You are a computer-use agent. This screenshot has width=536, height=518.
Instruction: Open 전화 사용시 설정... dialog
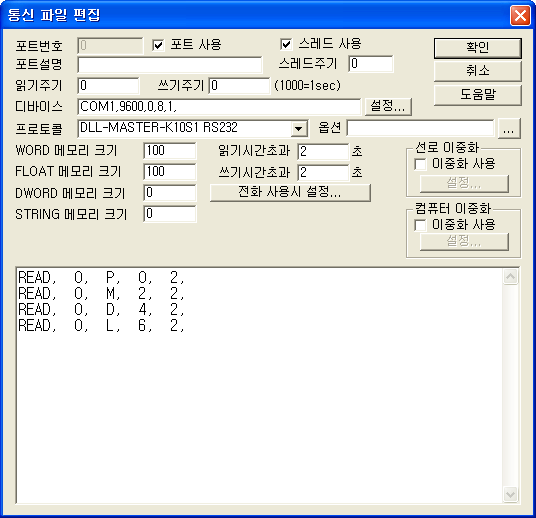tap(290, 192)
